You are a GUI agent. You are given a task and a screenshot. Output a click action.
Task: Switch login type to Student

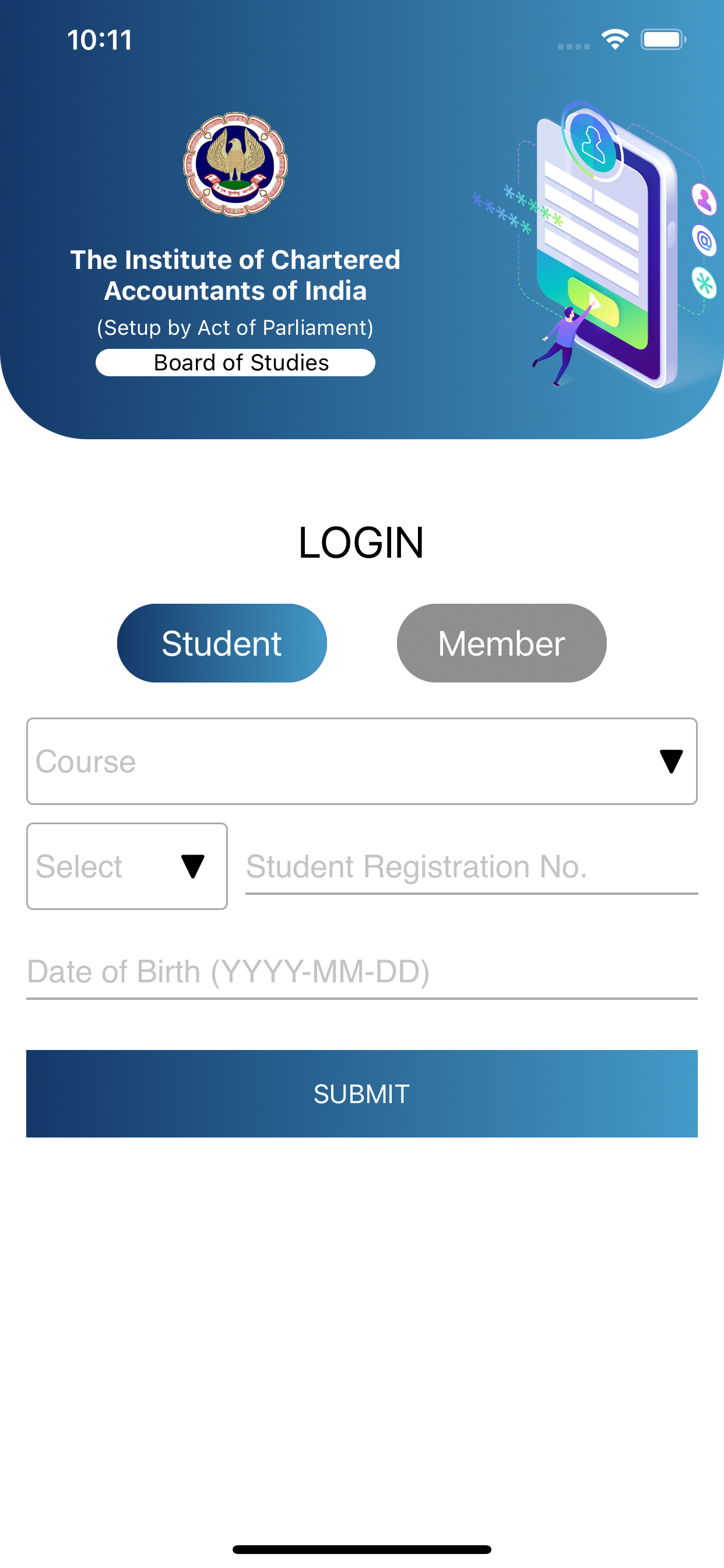point(222,643)
